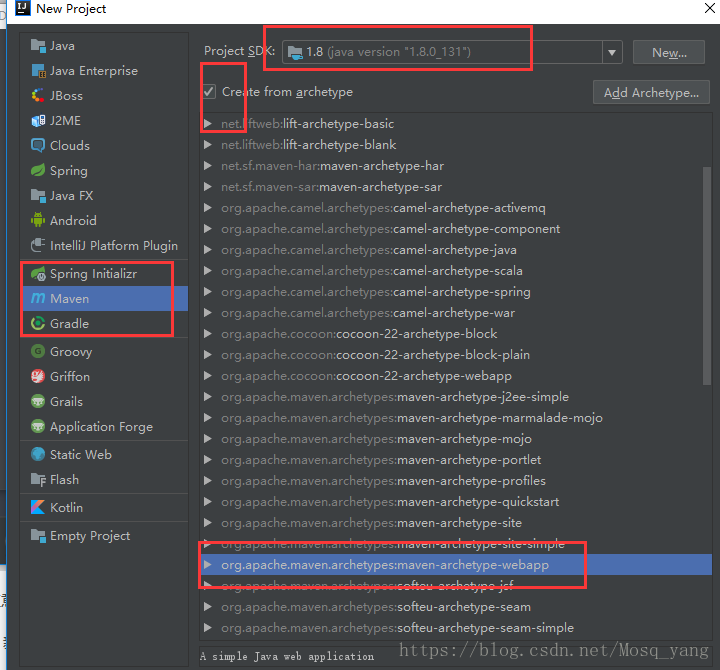Viewport: 720px width, 670px height.
Task: Click the Java Enterprise icon
Action: (x=38, y=71)
